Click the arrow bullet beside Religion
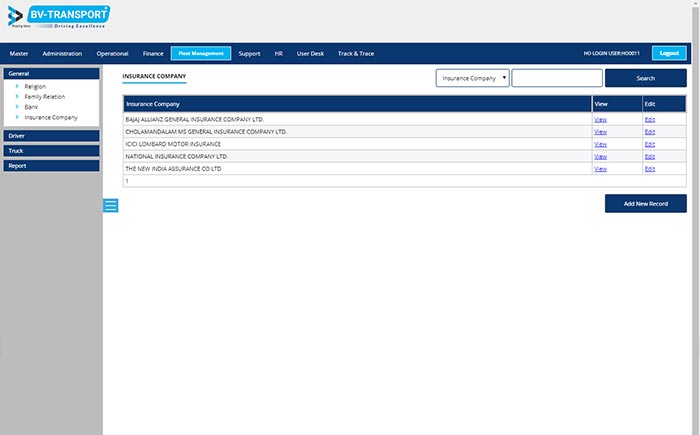This screenshot has height=435, width=700. 17,86
